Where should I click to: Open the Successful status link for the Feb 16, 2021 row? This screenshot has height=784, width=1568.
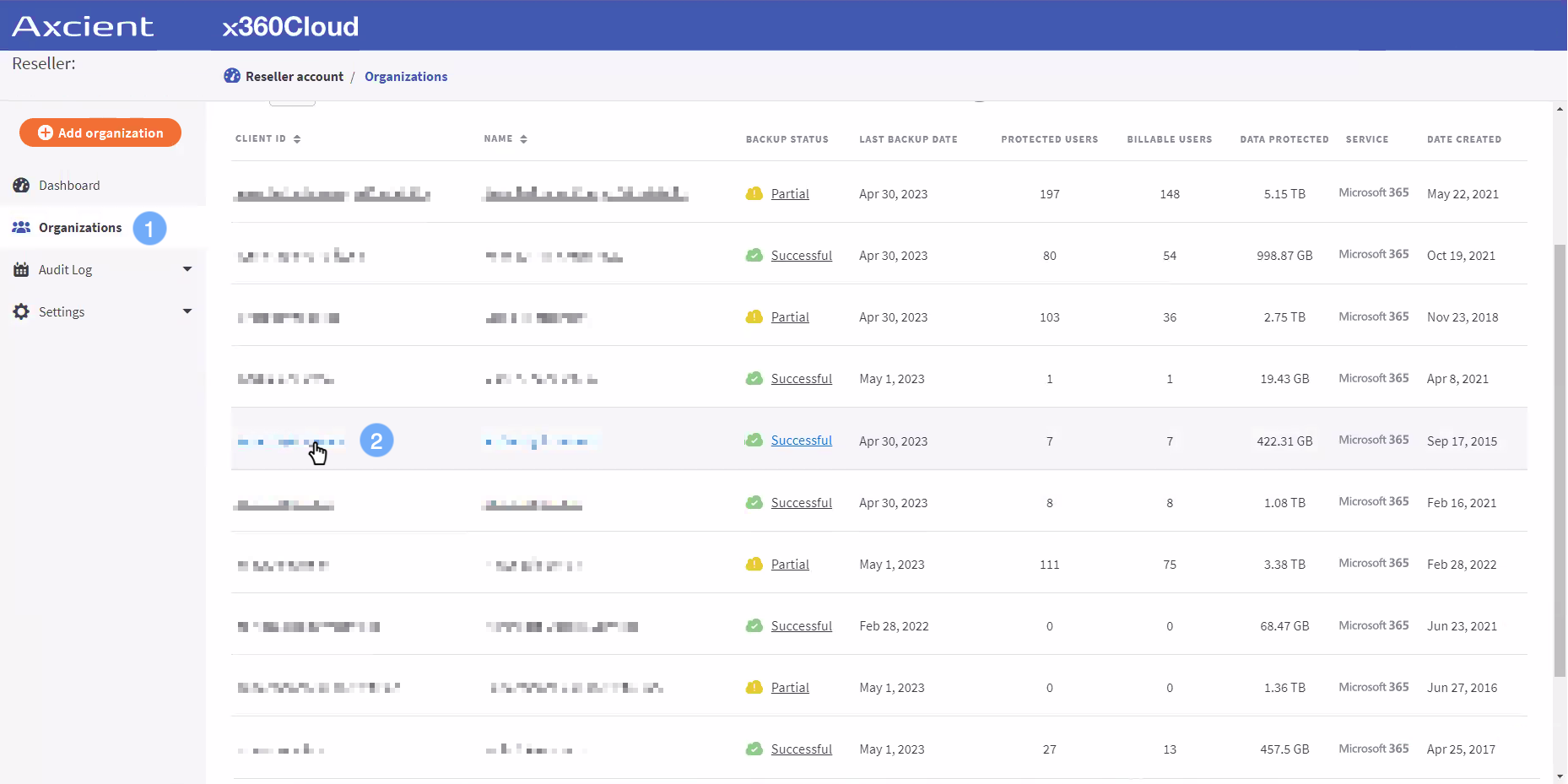[802, 503]
